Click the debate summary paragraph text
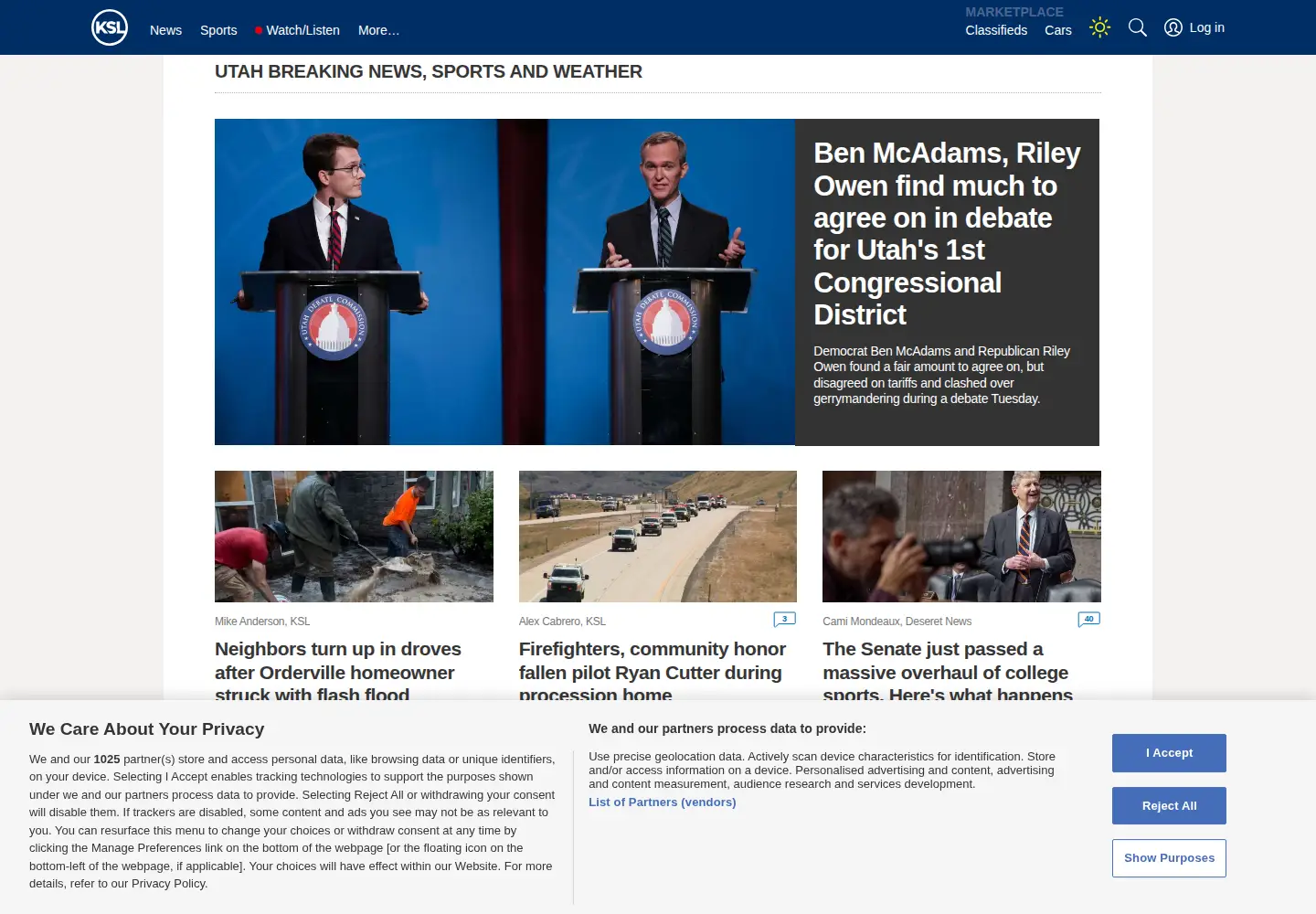The height and width of the screenshot is (914, 1316). pyautogui.click(x=941, y=375)
